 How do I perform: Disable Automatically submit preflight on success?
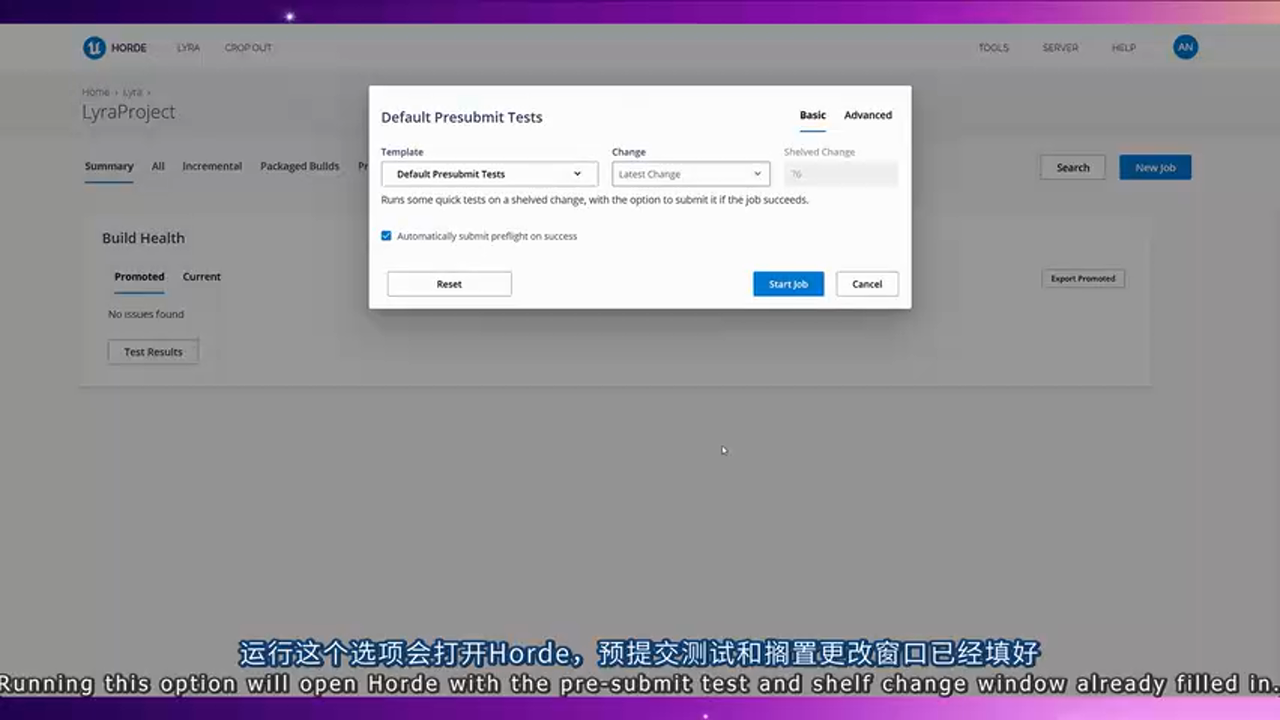click(x=386, y=236)
